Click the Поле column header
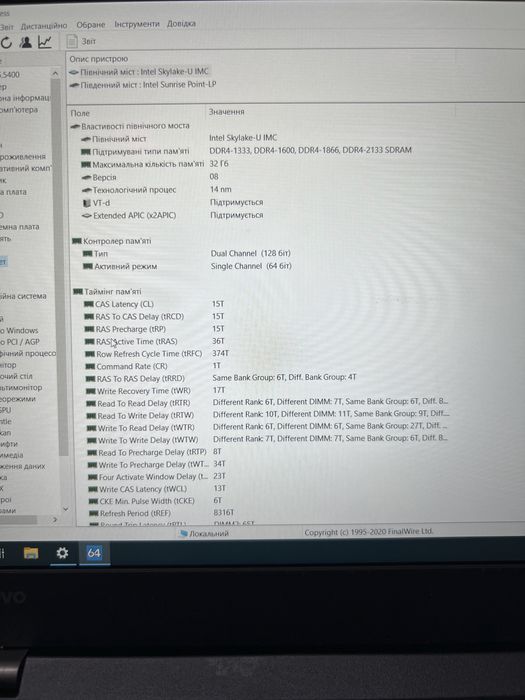The width and height of the screenshot is (525, 700). click(80, 113)
